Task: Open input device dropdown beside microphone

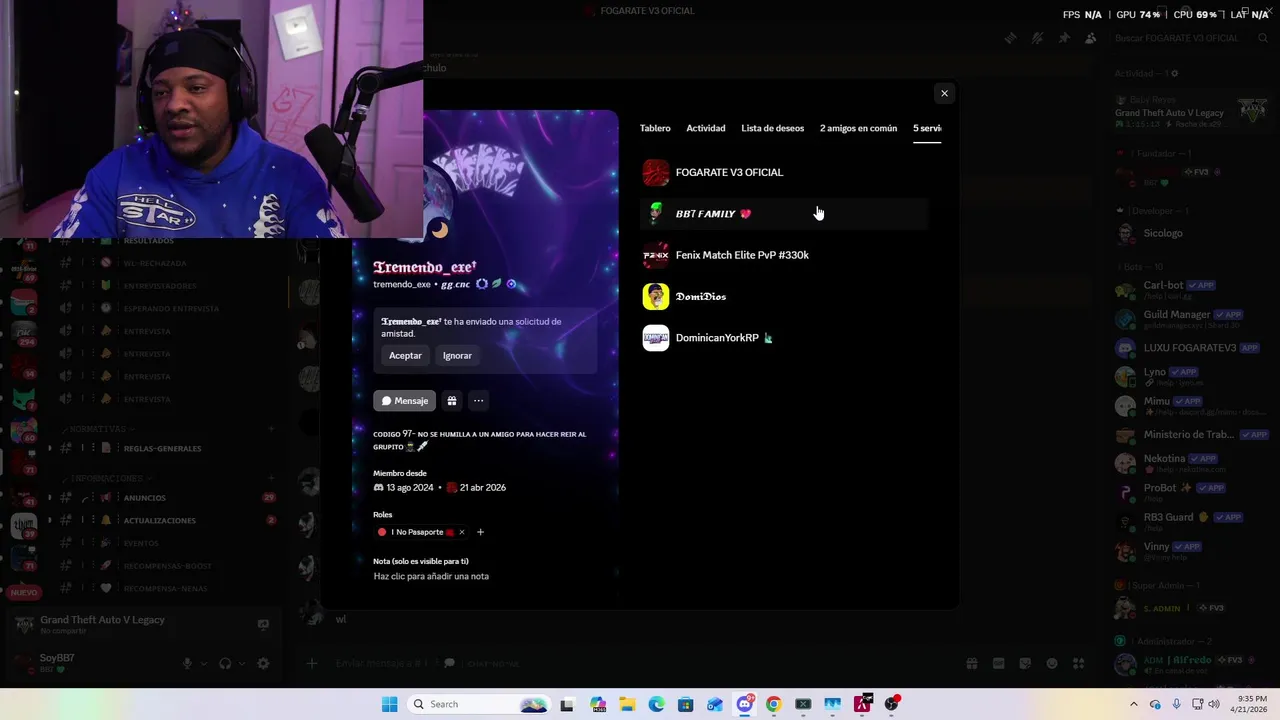Action: [x=203, y=663]
